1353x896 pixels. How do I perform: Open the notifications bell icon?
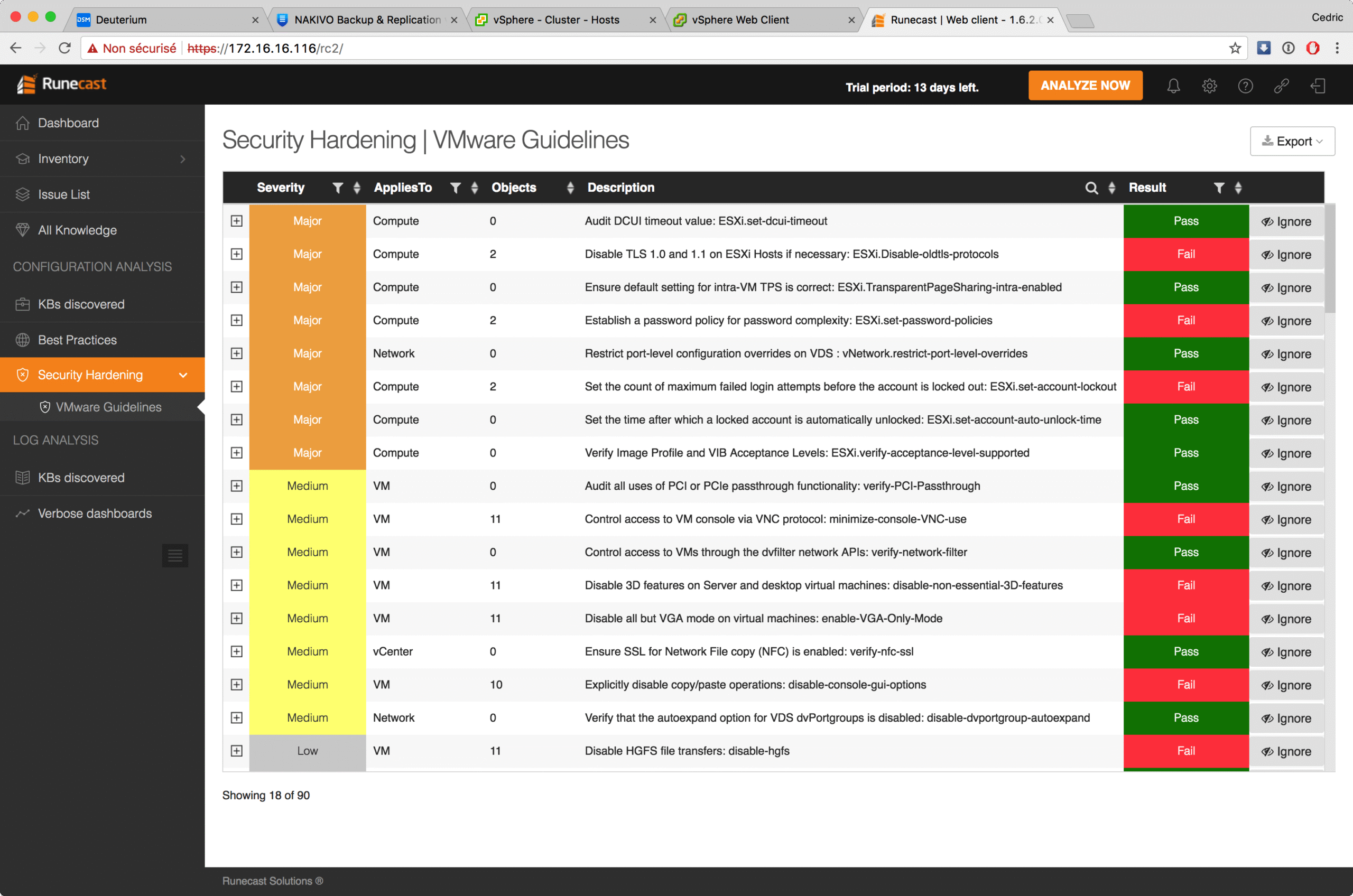(x=1173, y=86)
